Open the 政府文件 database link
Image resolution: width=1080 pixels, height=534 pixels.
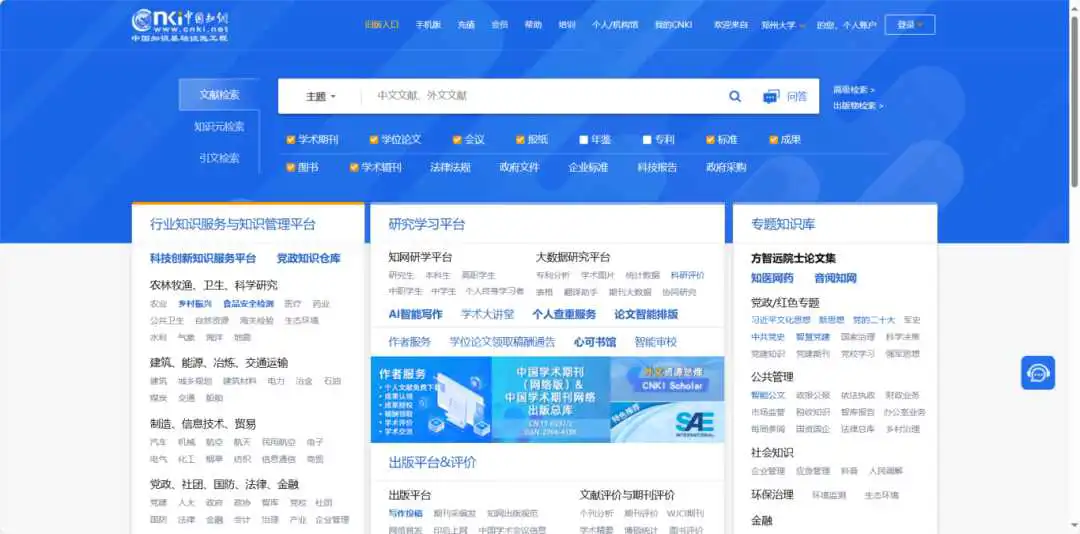(x=519, y=167)
